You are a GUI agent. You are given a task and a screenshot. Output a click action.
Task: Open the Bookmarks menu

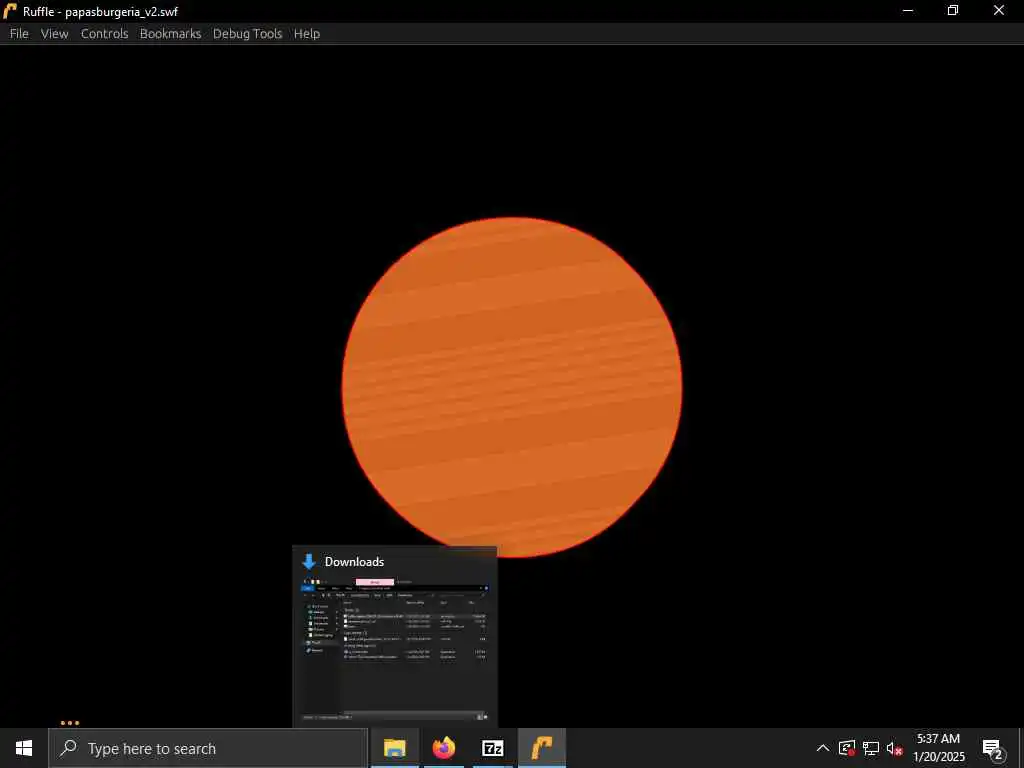[x=170, y=34]
